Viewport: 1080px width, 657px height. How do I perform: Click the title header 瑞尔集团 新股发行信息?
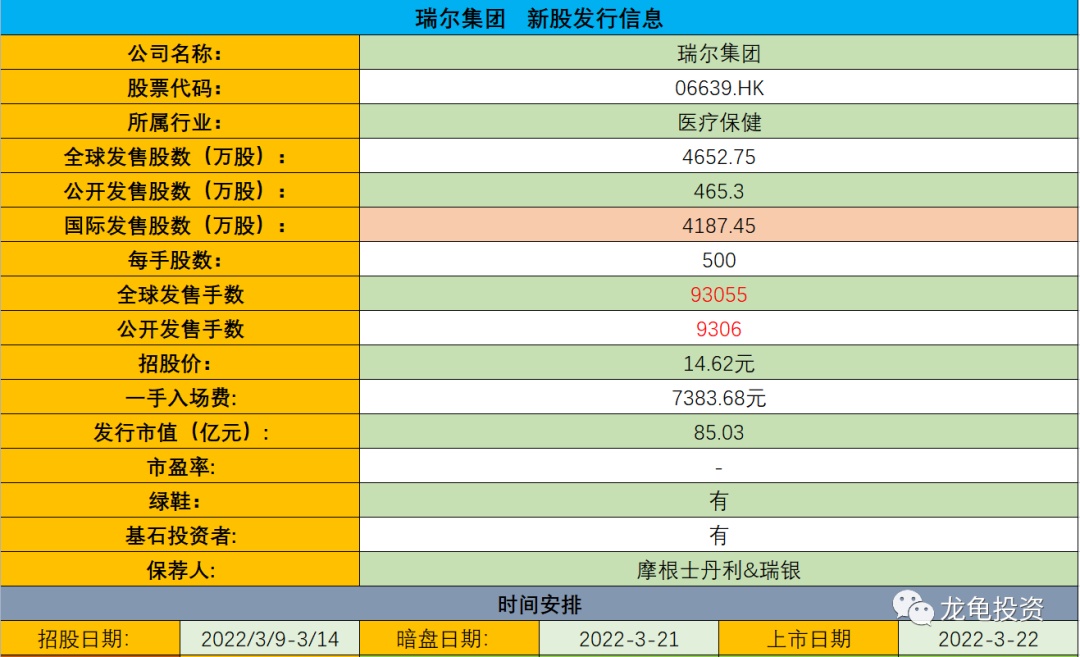tap(539, 18)
